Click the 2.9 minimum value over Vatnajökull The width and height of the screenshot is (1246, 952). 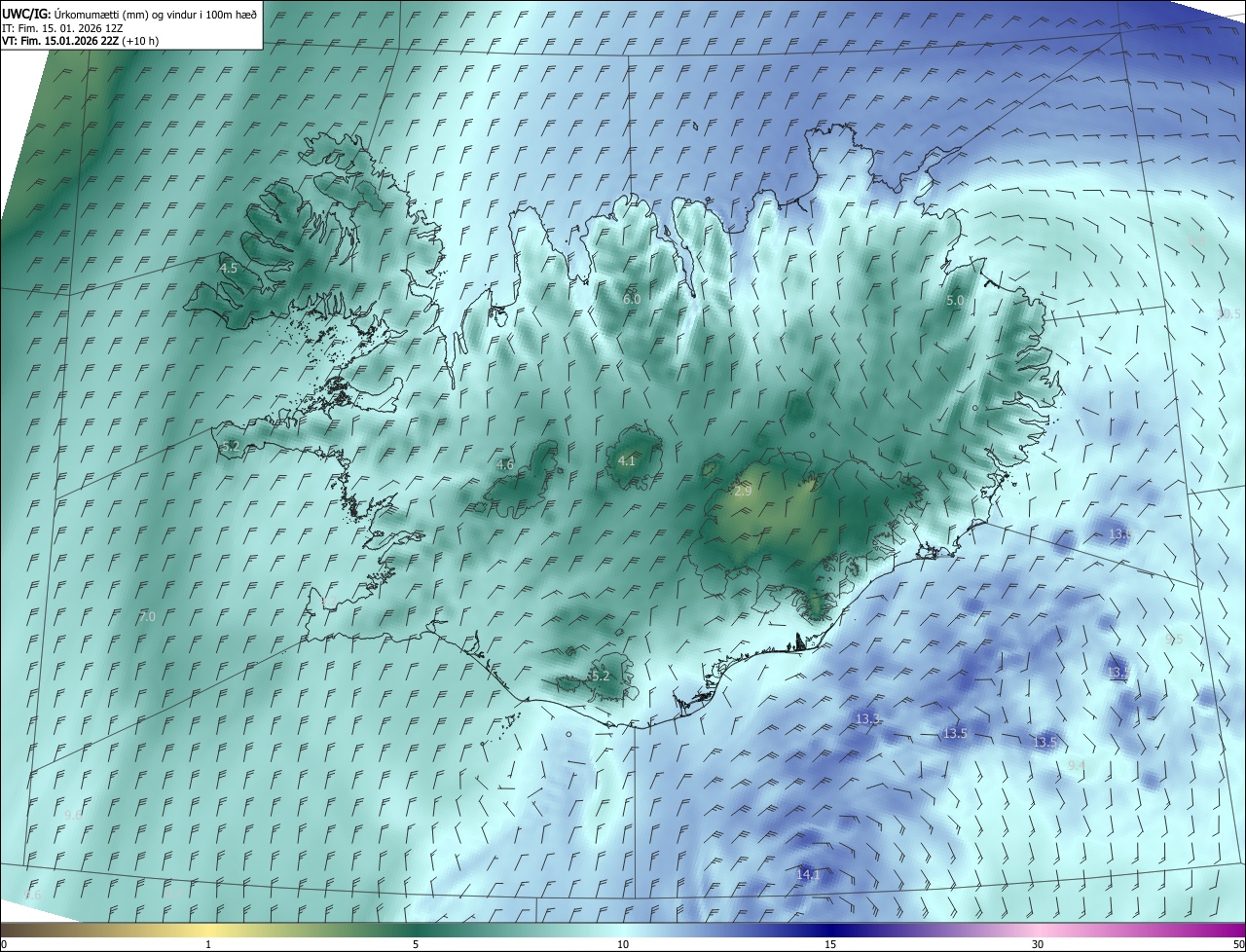pos(743,492)
